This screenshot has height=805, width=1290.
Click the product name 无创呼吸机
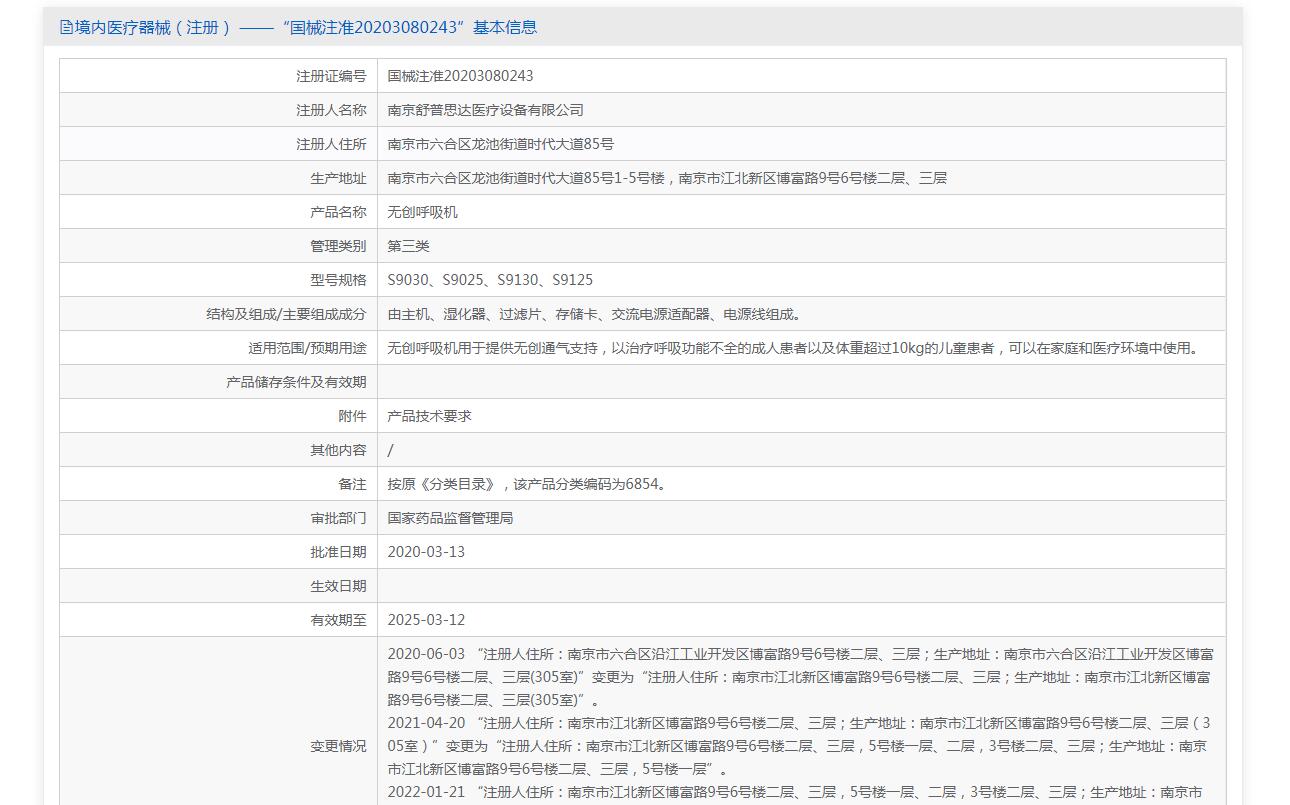[x=422, y=212]
